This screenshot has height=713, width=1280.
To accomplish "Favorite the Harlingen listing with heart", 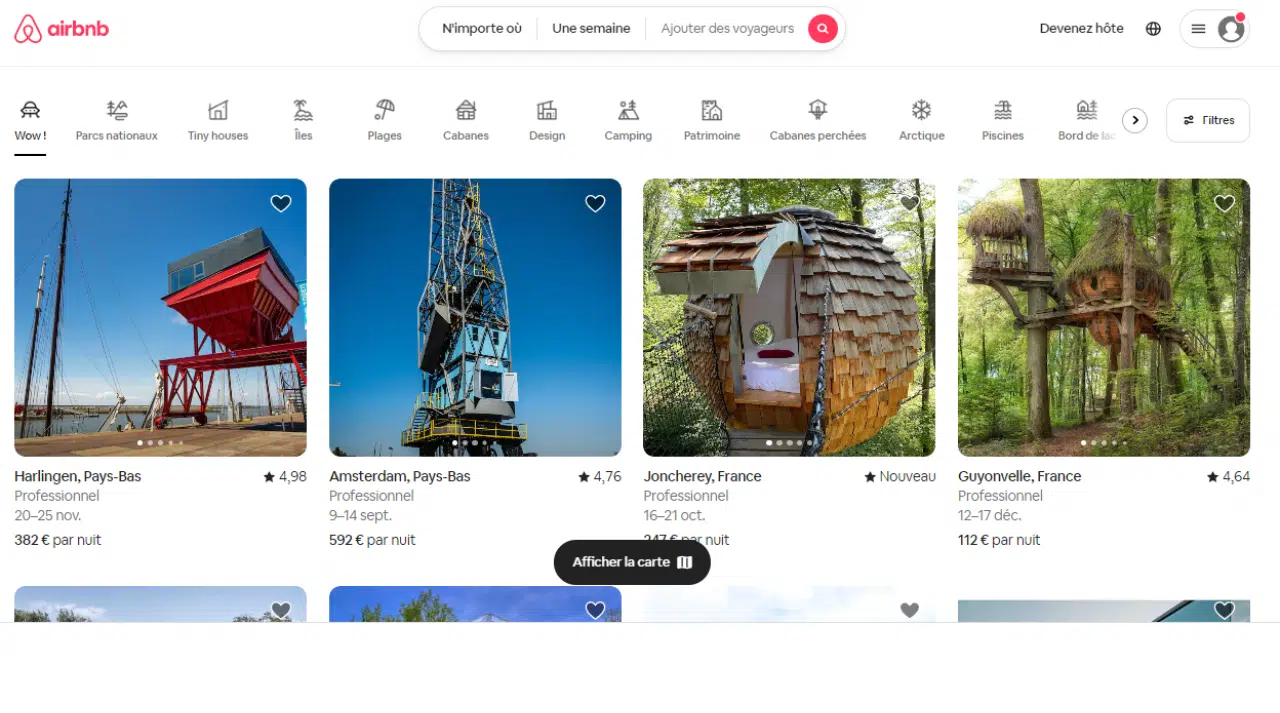I will (x=281, y=204).
